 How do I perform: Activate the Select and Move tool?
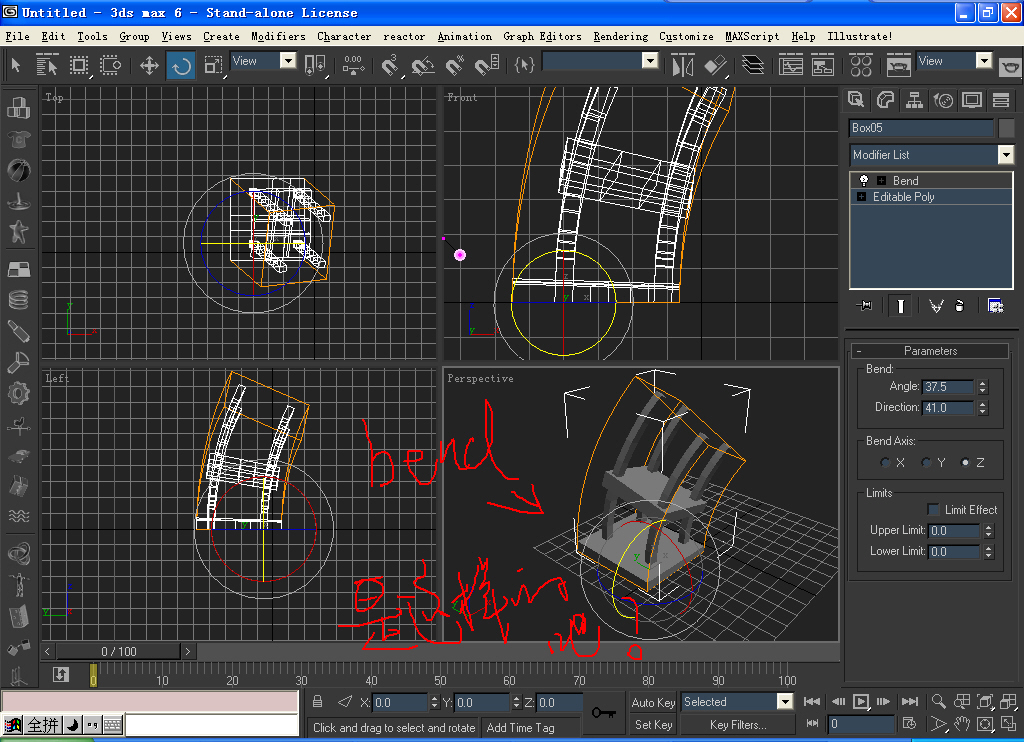pyautogui.click(x=150, y=65)
